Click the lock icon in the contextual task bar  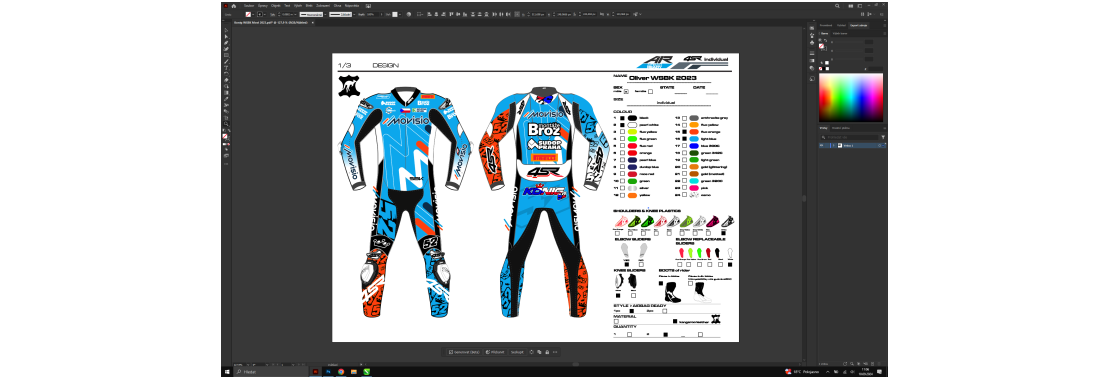click(547, 352)
